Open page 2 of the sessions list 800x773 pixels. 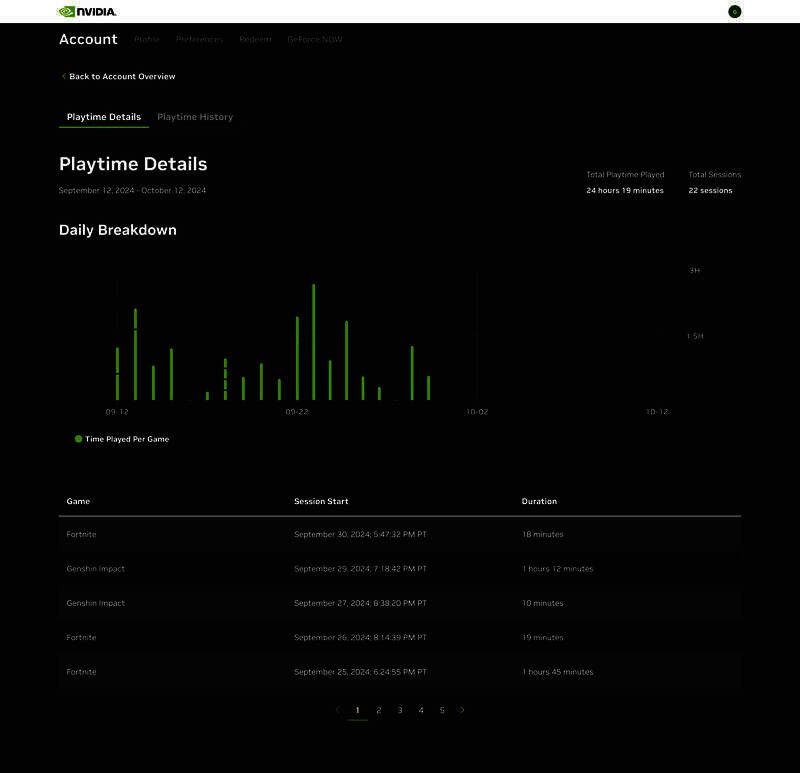(x=379, y=708)
